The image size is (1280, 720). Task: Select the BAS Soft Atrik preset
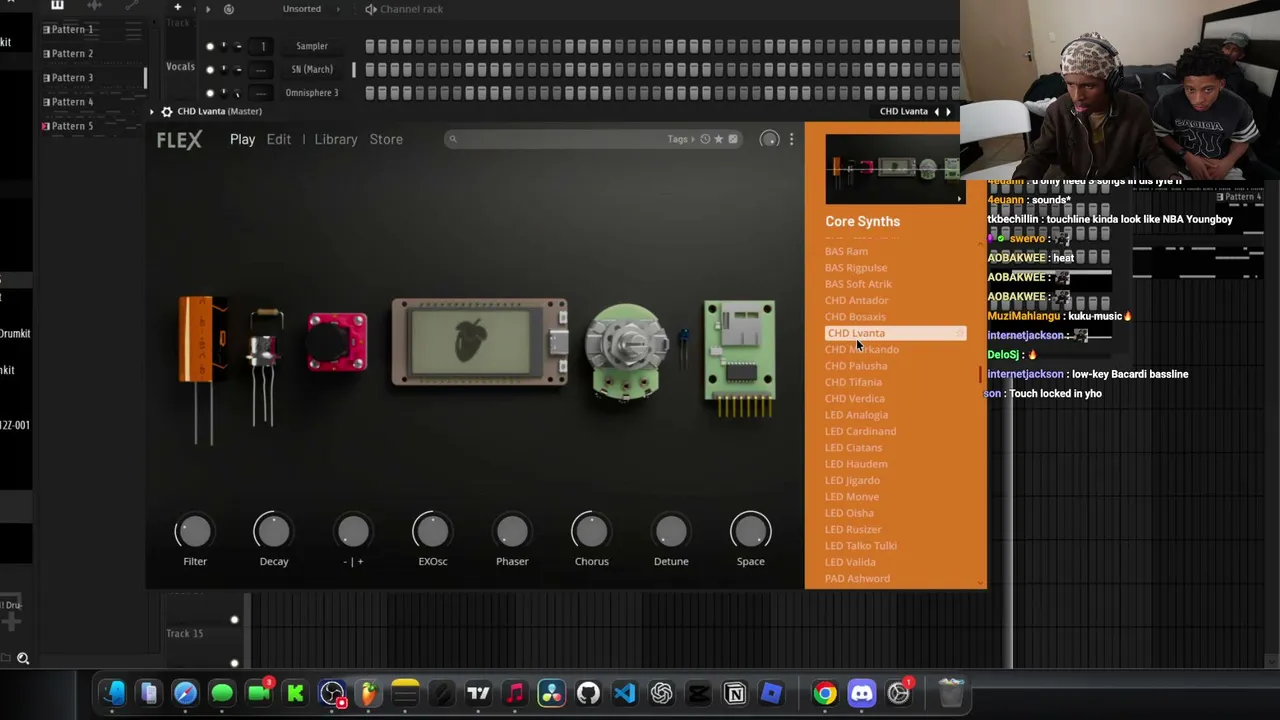(x=858, y=284)
